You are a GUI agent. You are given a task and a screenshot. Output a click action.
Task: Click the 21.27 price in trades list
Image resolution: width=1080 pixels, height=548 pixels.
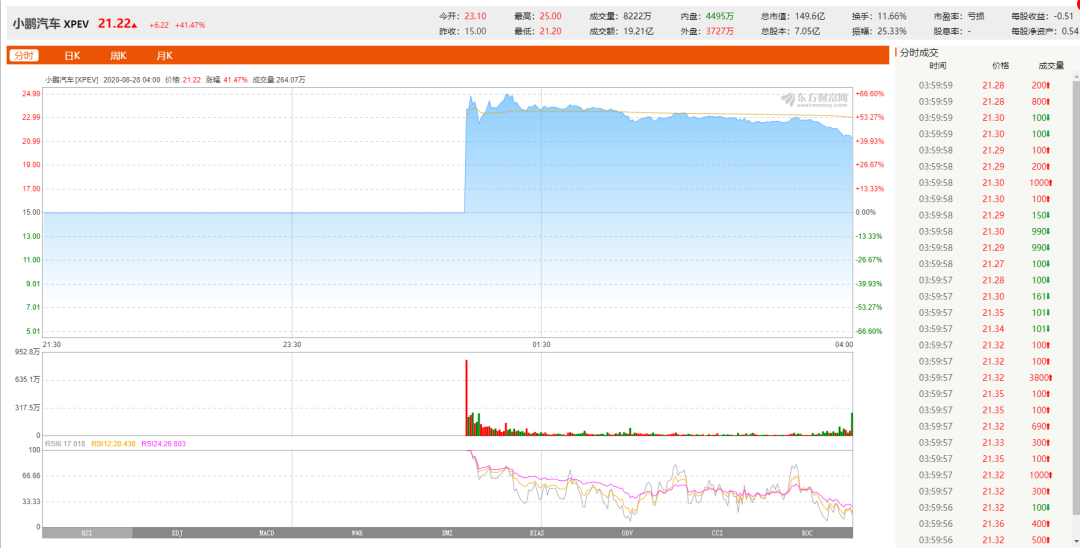coord(993,264)
